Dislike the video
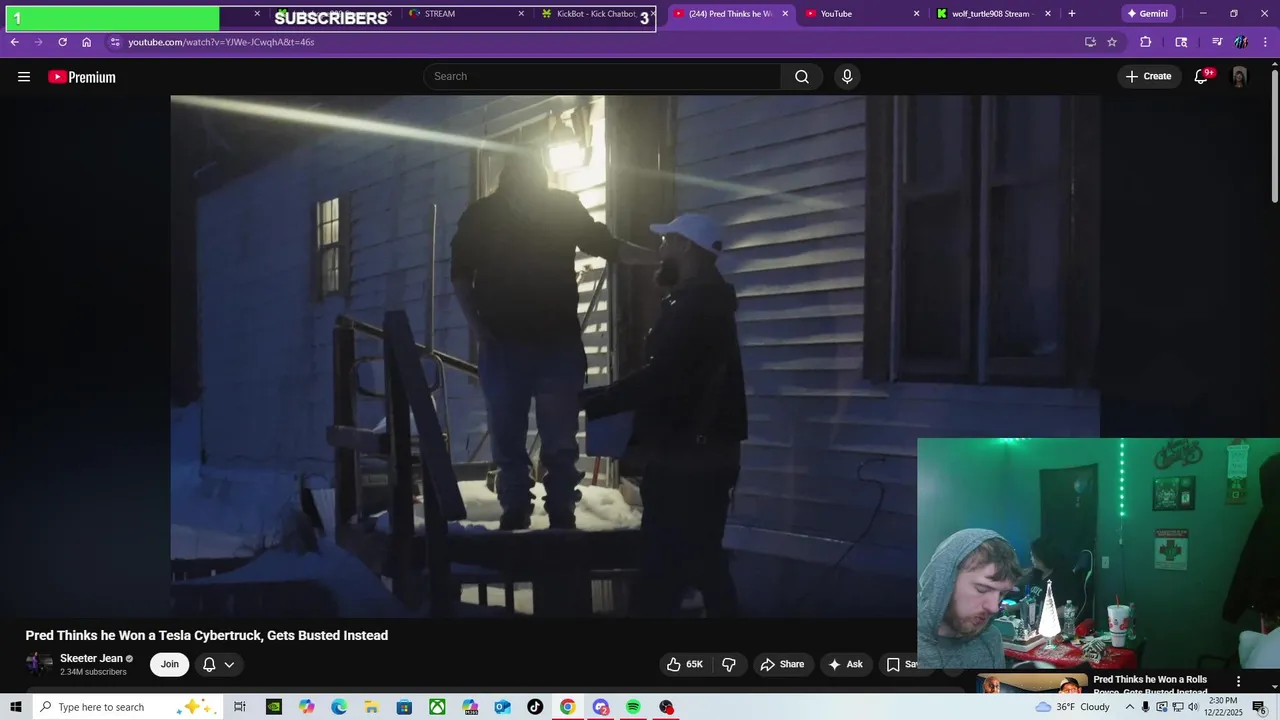This screenshot has height=720, width=1280. click(729, 664)
